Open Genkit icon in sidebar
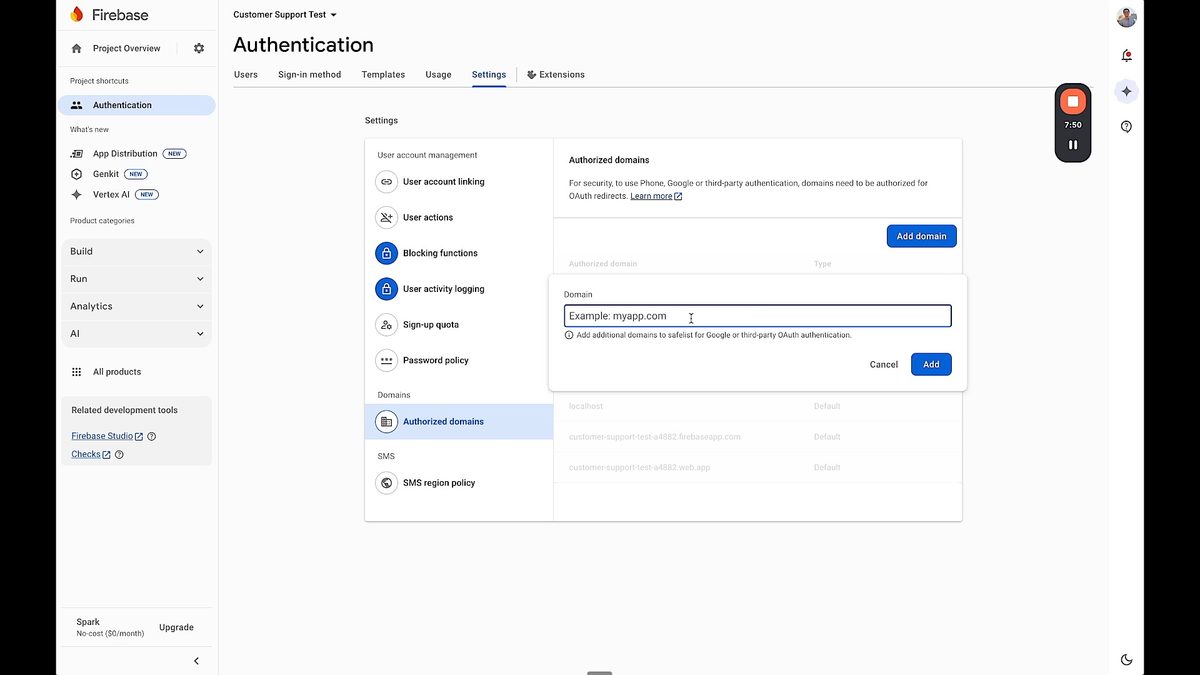The width and height of the screenshot is (1200, 675). pyautogui.click(x=77, y=174)
